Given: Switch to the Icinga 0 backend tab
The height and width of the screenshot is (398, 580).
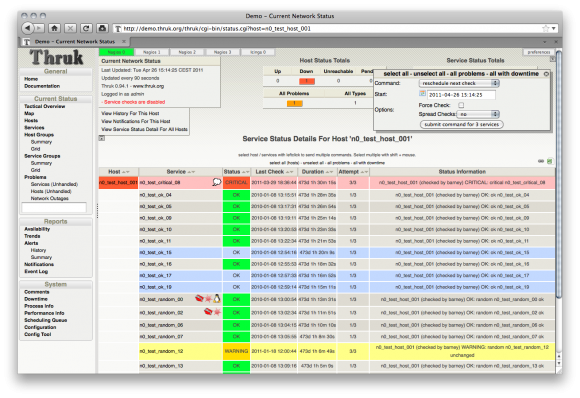Looking at the screenshot, I should (x=258, y=52).
